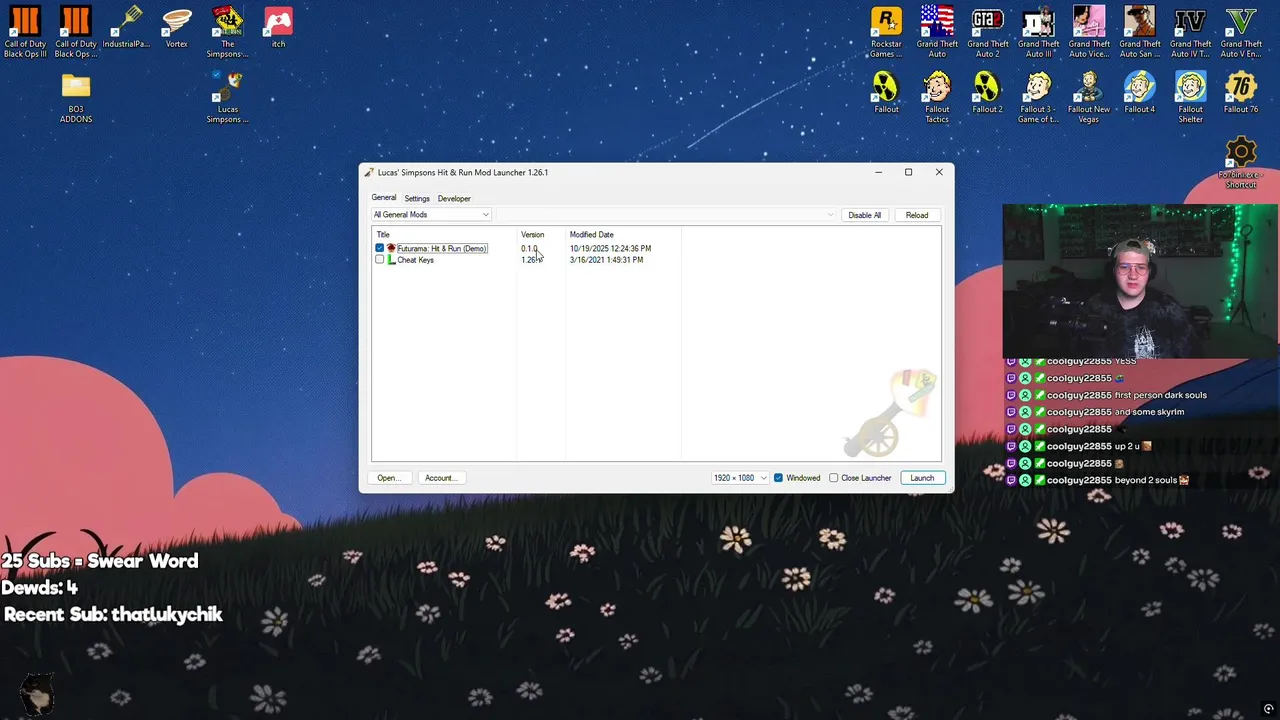Click the 3/16/2021 1:49:31 PM date cell
The width and height of the screenshot is (1280, 720).
[606, 260]
